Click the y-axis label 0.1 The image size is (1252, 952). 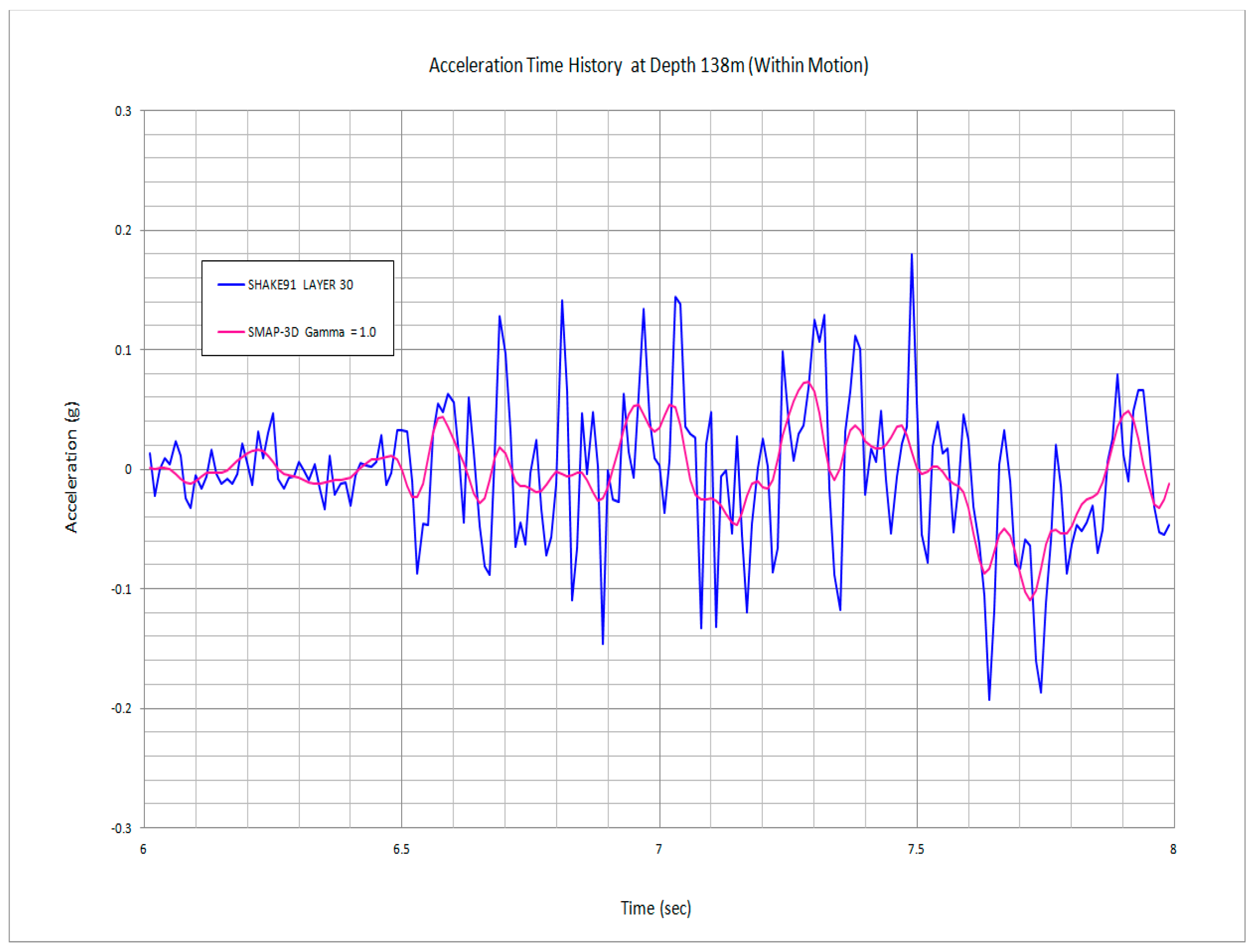click(123, 350)
